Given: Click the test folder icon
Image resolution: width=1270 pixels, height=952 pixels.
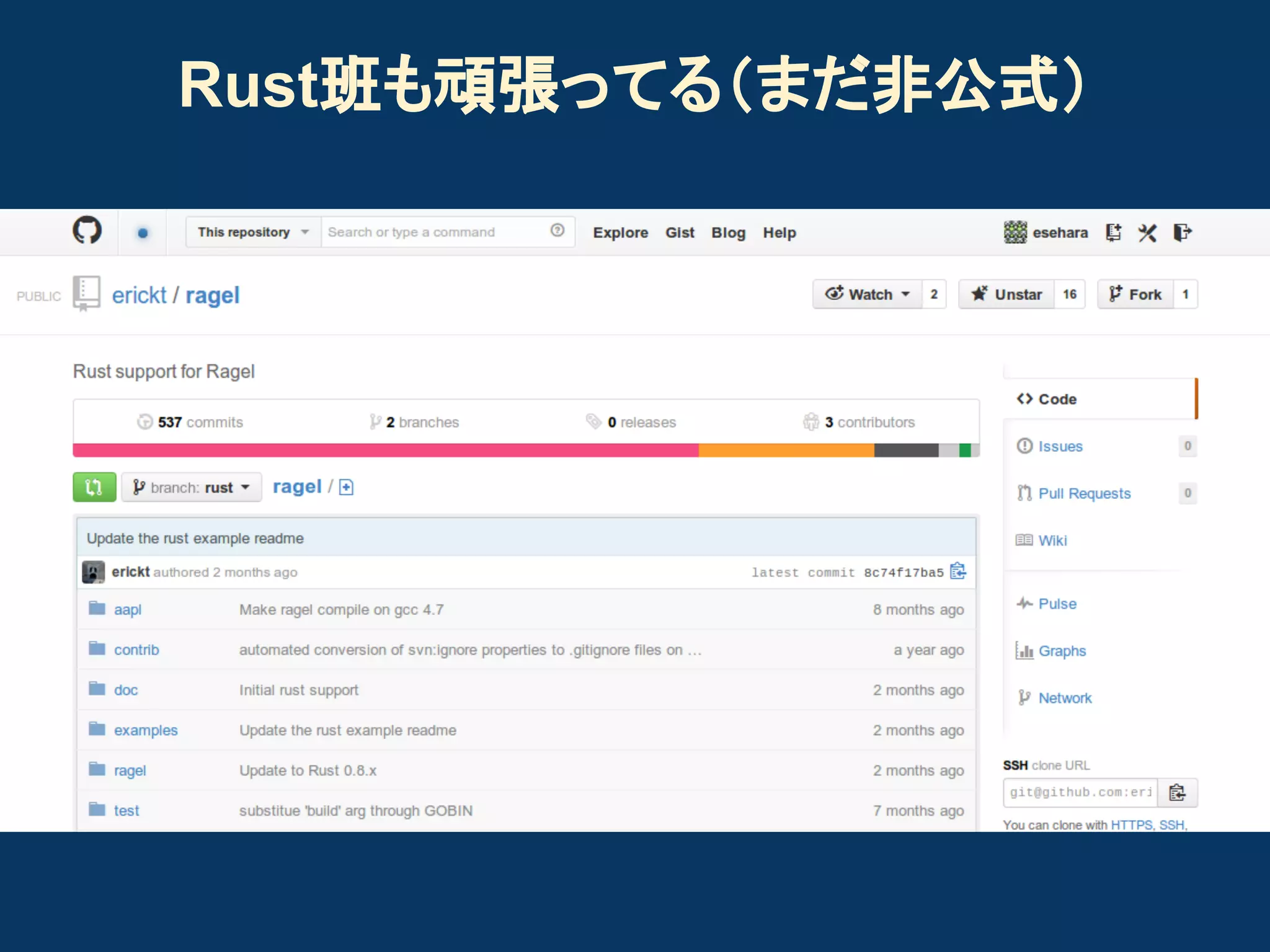Looking at the screenshot, I should [97, 809].
